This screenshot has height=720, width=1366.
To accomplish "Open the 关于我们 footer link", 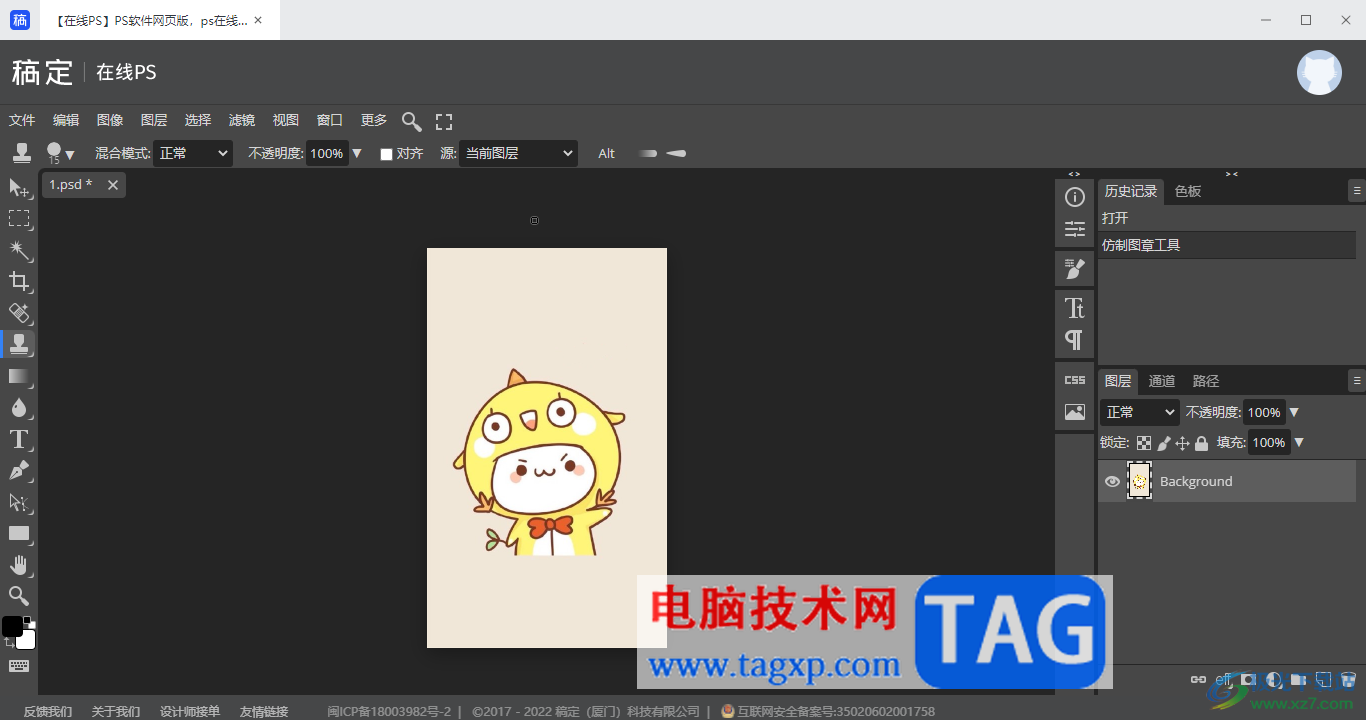I will coord(116,711).
